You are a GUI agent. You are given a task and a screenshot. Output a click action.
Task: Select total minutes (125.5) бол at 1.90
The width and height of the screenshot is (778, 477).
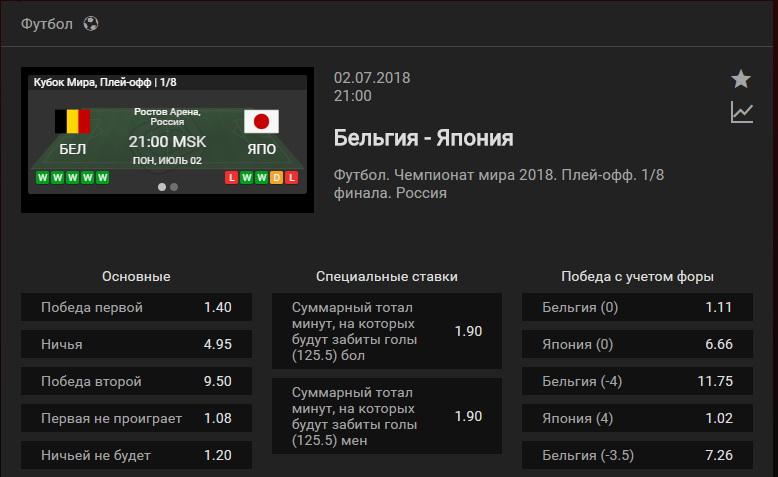[x=387, y=331]
